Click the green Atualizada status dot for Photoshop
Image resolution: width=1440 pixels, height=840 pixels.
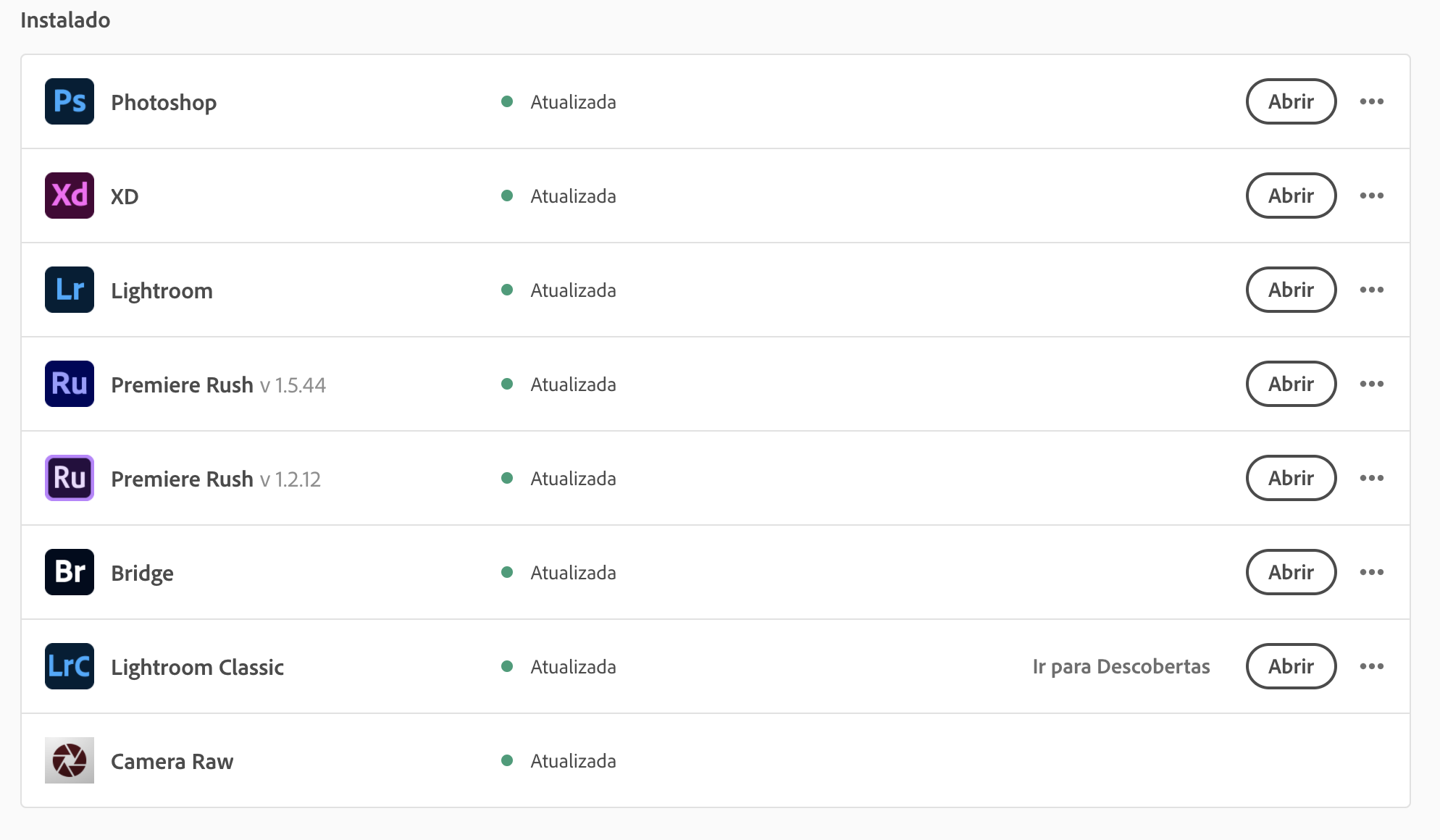[x=508, y=101]
